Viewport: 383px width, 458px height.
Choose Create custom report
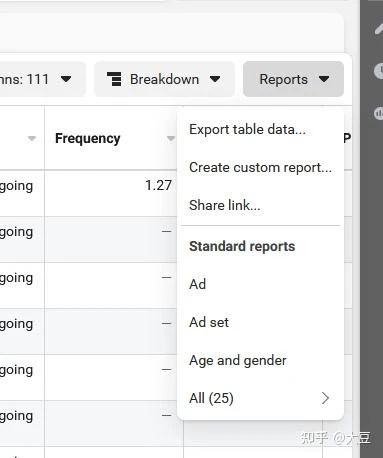[x=260, y=167]
